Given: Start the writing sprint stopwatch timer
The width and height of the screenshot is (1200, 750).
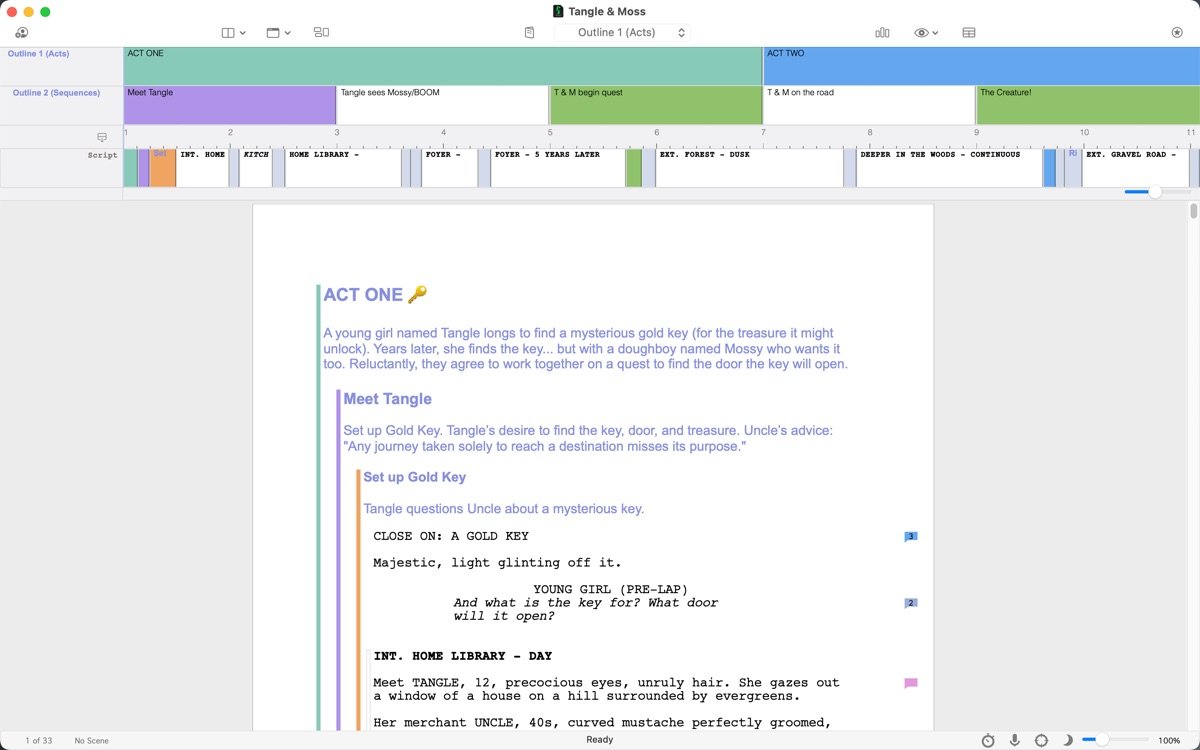Looking at the screenshot, I should (988, 740).
